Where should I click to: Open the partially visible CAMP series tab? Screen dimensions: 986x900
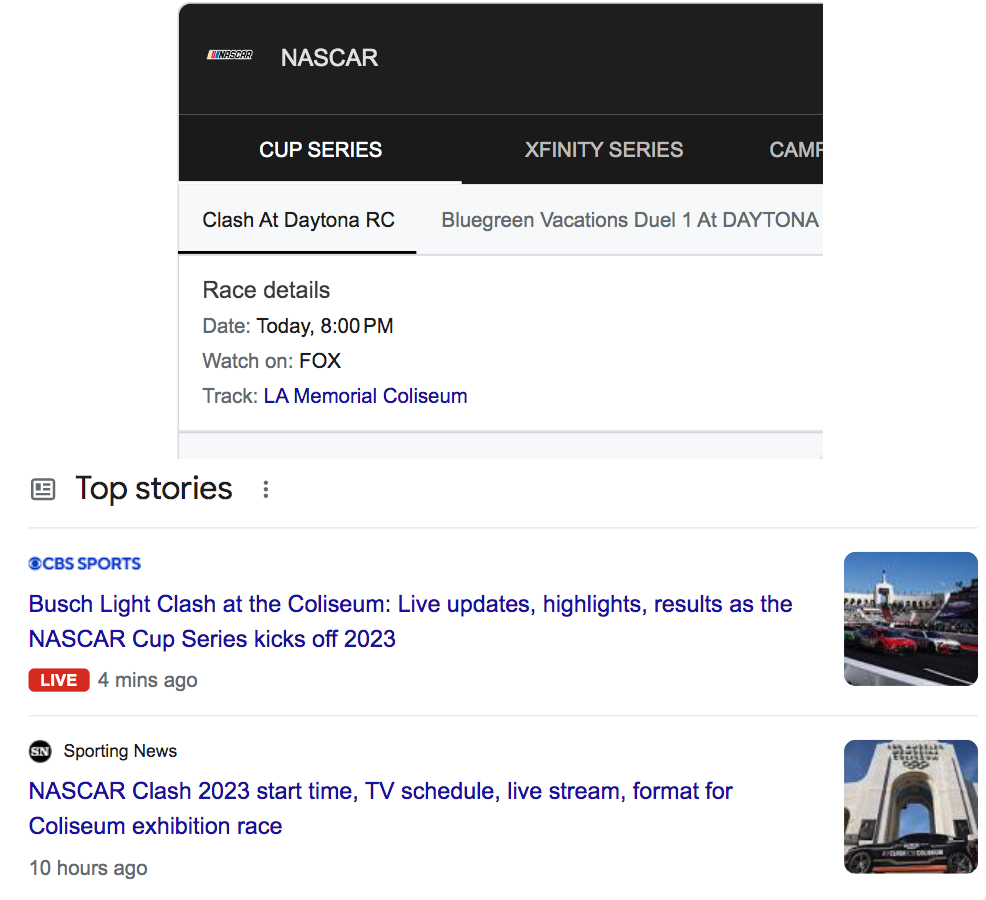[x=795, y=150]
